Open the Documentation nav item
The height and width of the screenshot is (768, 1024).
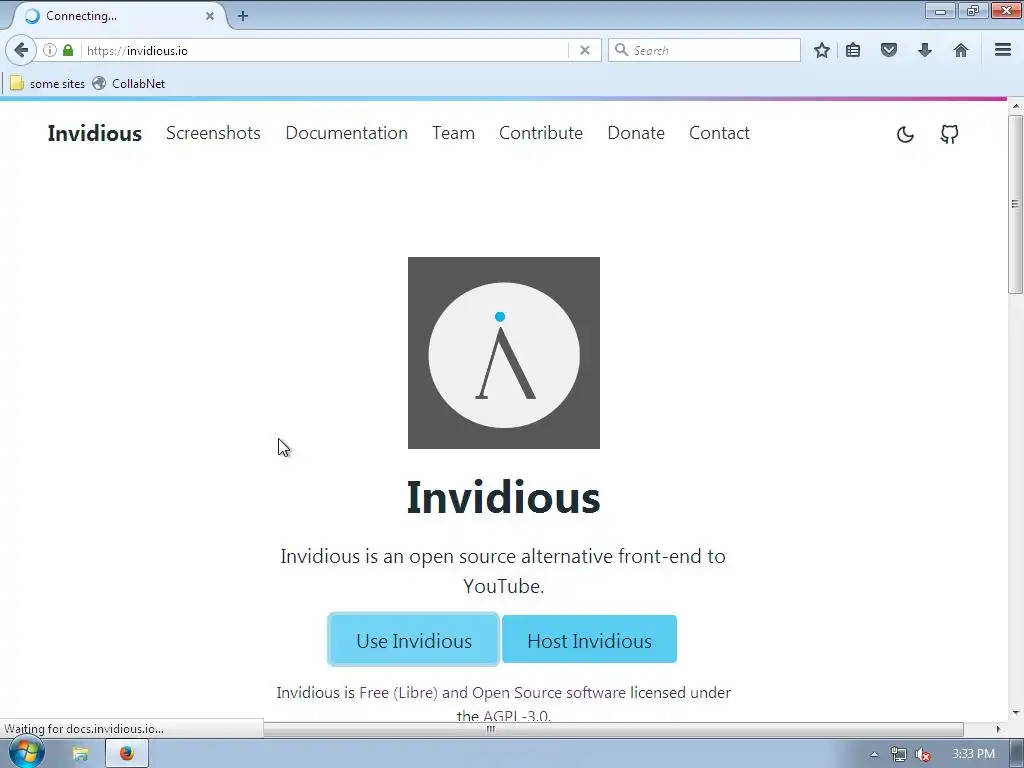tap(347, 133)
